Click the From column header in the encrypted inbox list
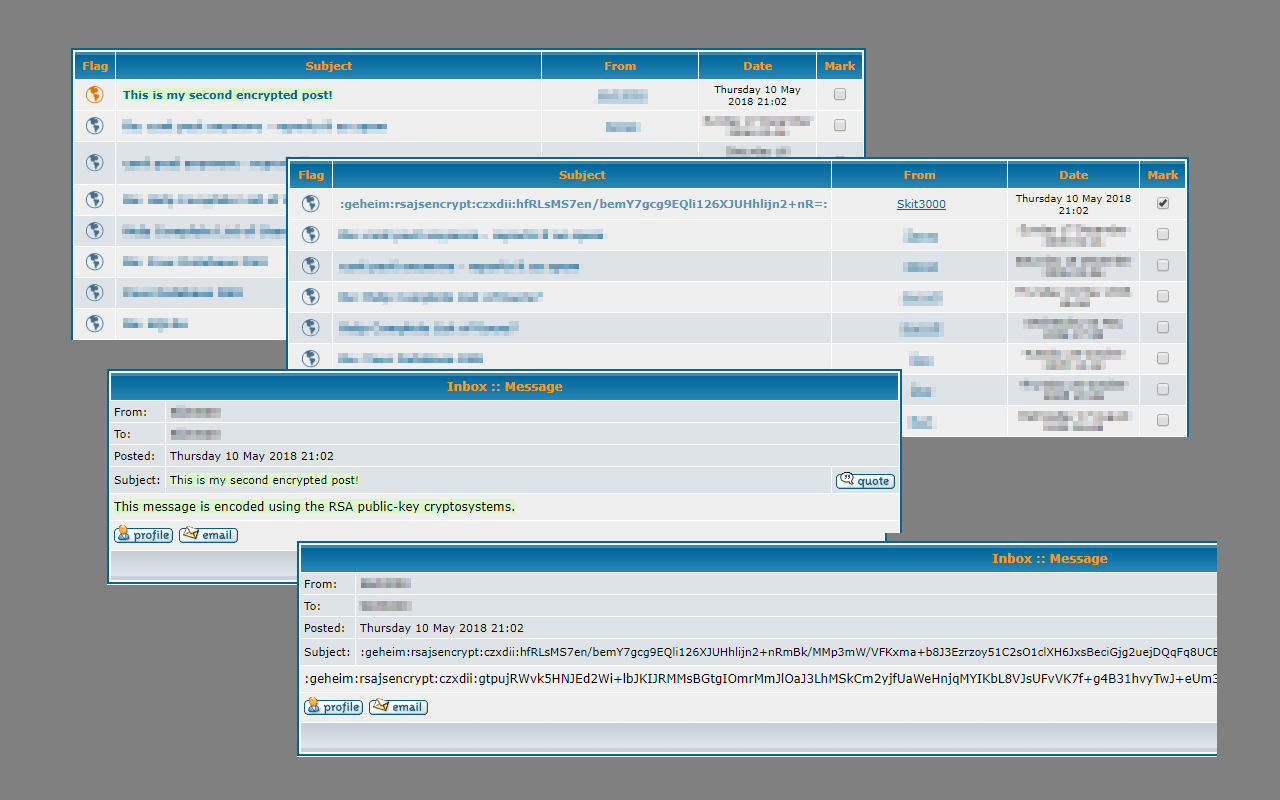This screenshot has width=1280, height=800. pos(920,175)
